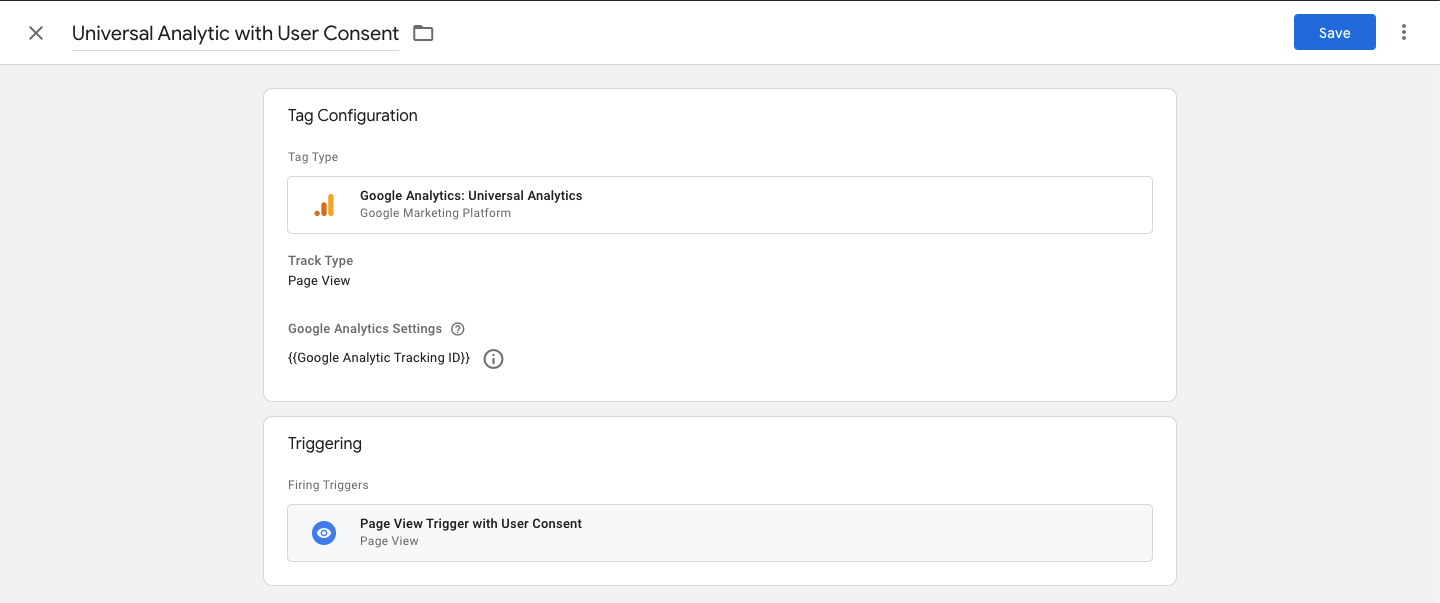Click the Page View track type value
Image resolution: width=1440 pixels, height=603 pixels.
click(x=319, y=281)
